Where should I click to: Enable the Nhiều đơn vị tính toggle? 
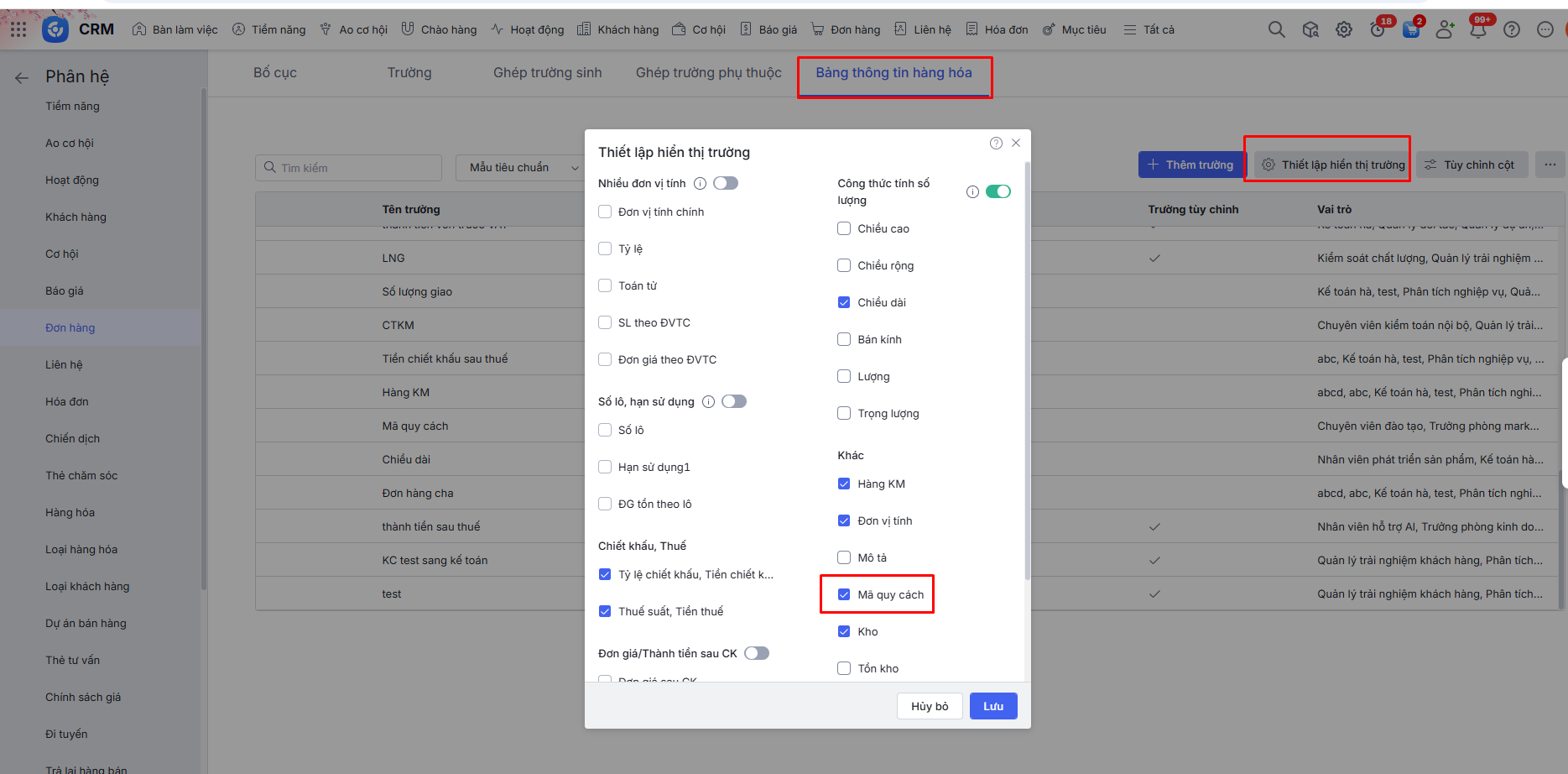pyautogui.click(x=726, y=183)
